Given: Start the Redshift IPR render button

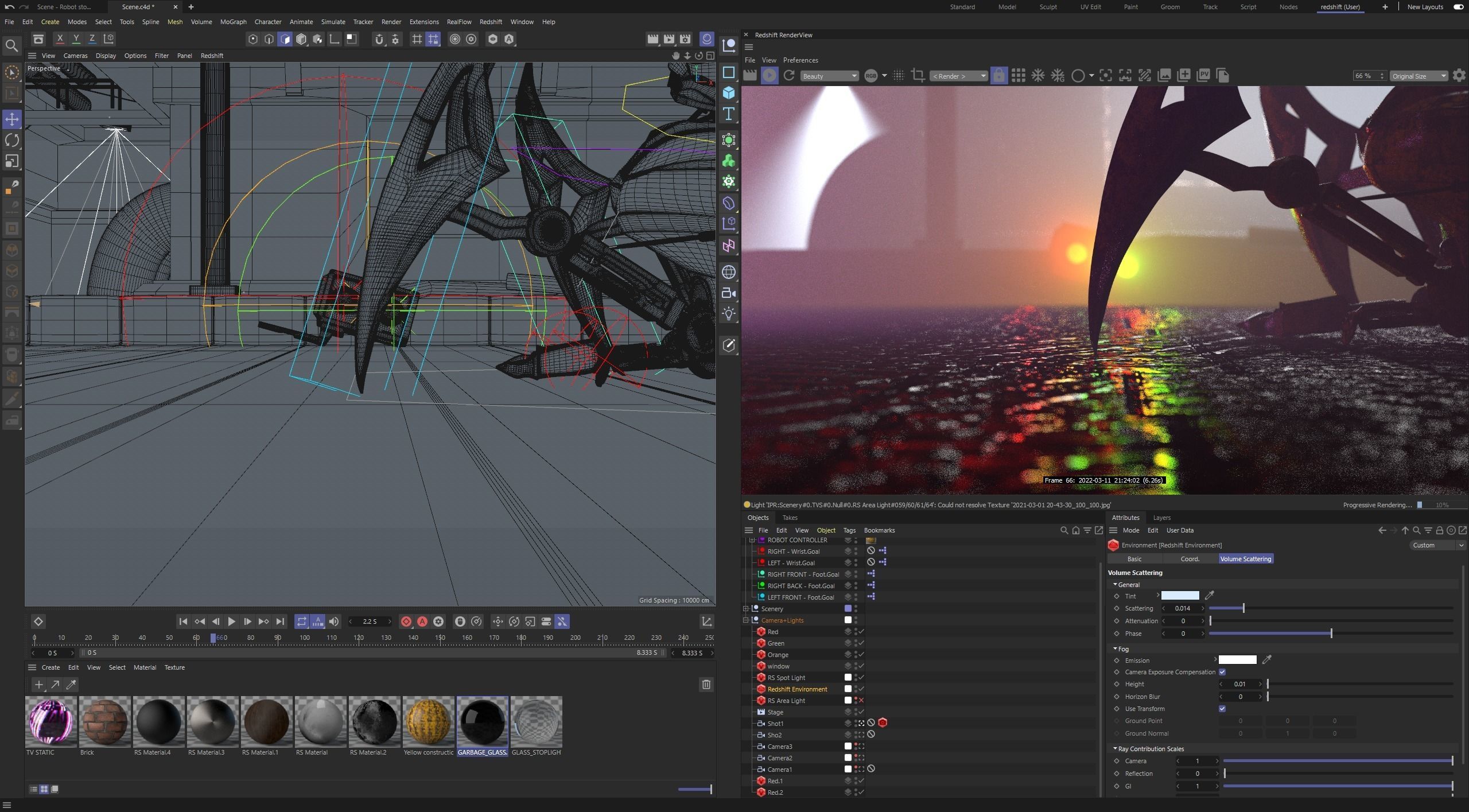Looking at the screenshot, I should pyautogui.click(x=770, y=76).
